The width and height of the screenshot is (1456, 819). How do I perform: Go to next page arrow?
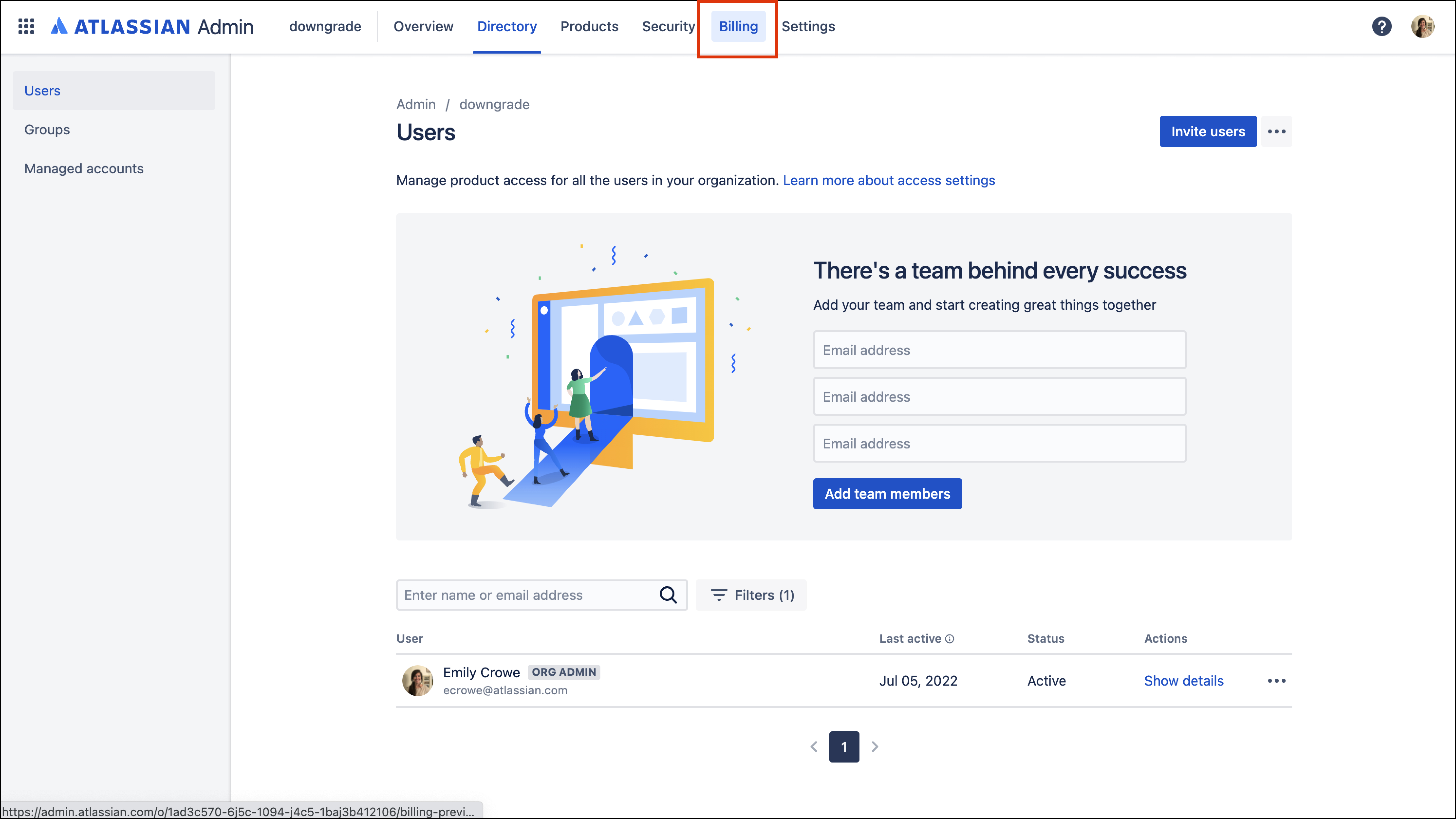874,747
